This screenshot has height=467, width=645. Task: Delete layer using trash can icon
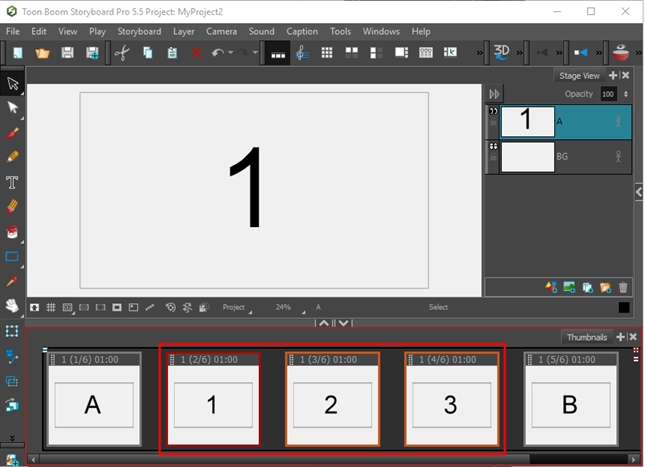point(624,288)
